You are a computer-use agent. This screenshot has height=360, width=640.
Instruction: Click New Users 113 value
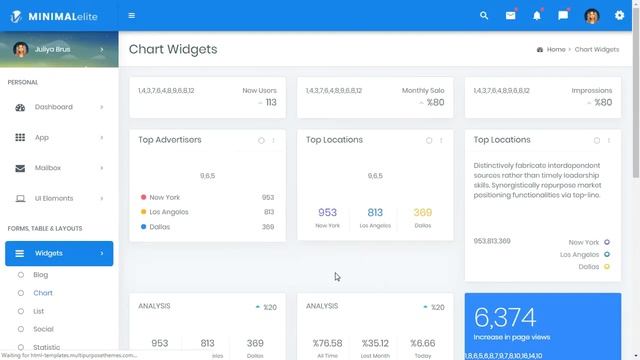click(x=271, y=102)
